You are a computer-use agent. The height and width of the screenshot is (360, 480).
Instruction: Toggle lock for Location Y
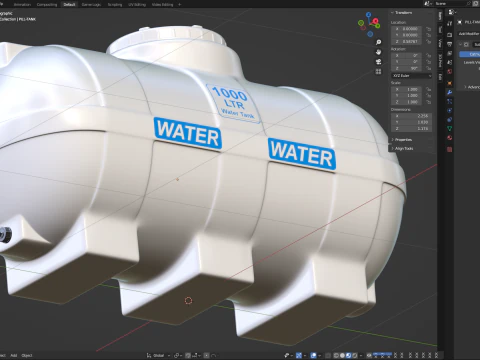pyautogui.click(x=428, y=35)
